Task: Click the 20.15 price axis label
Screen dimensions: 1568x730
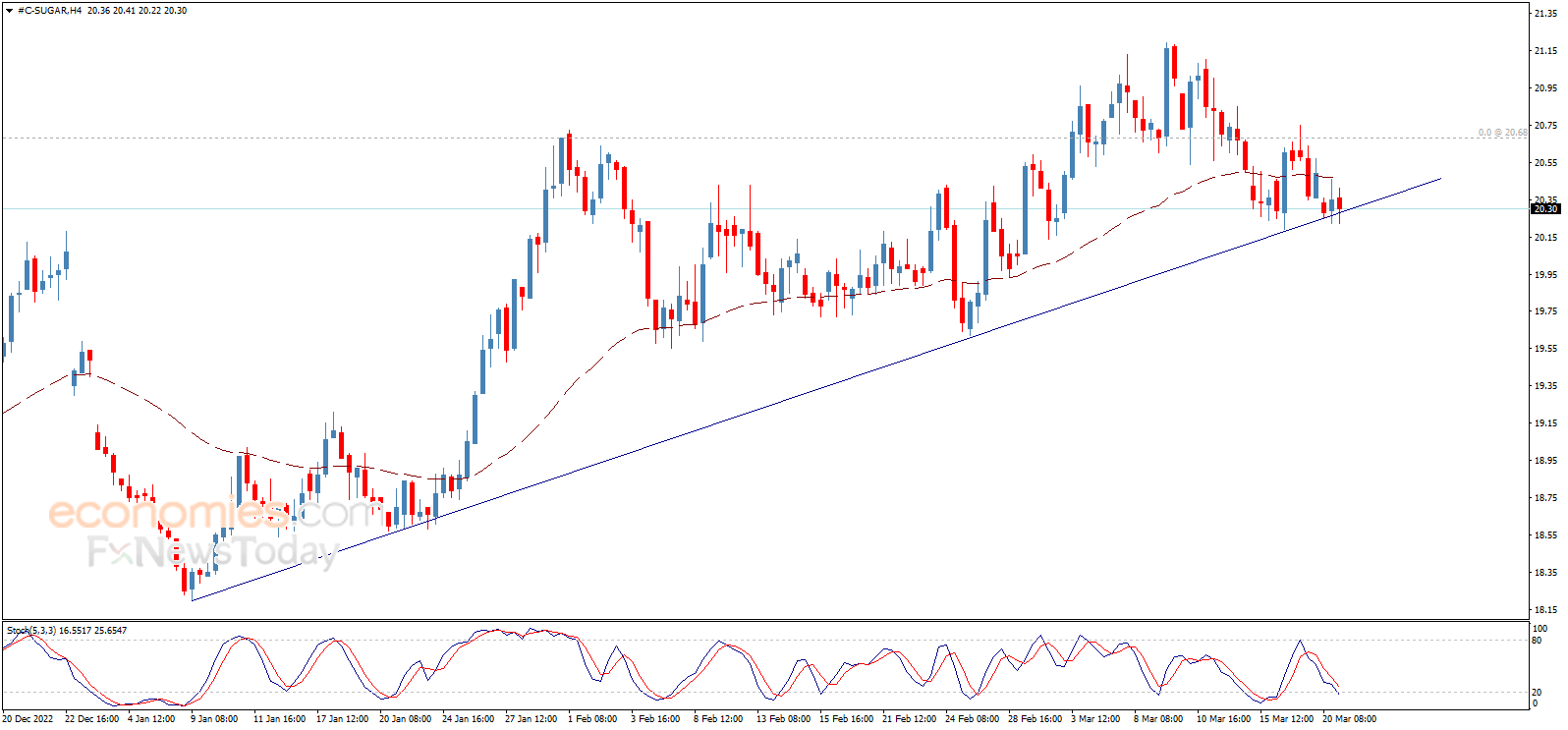Action: pyautogui.click(x=1545, y=237)
